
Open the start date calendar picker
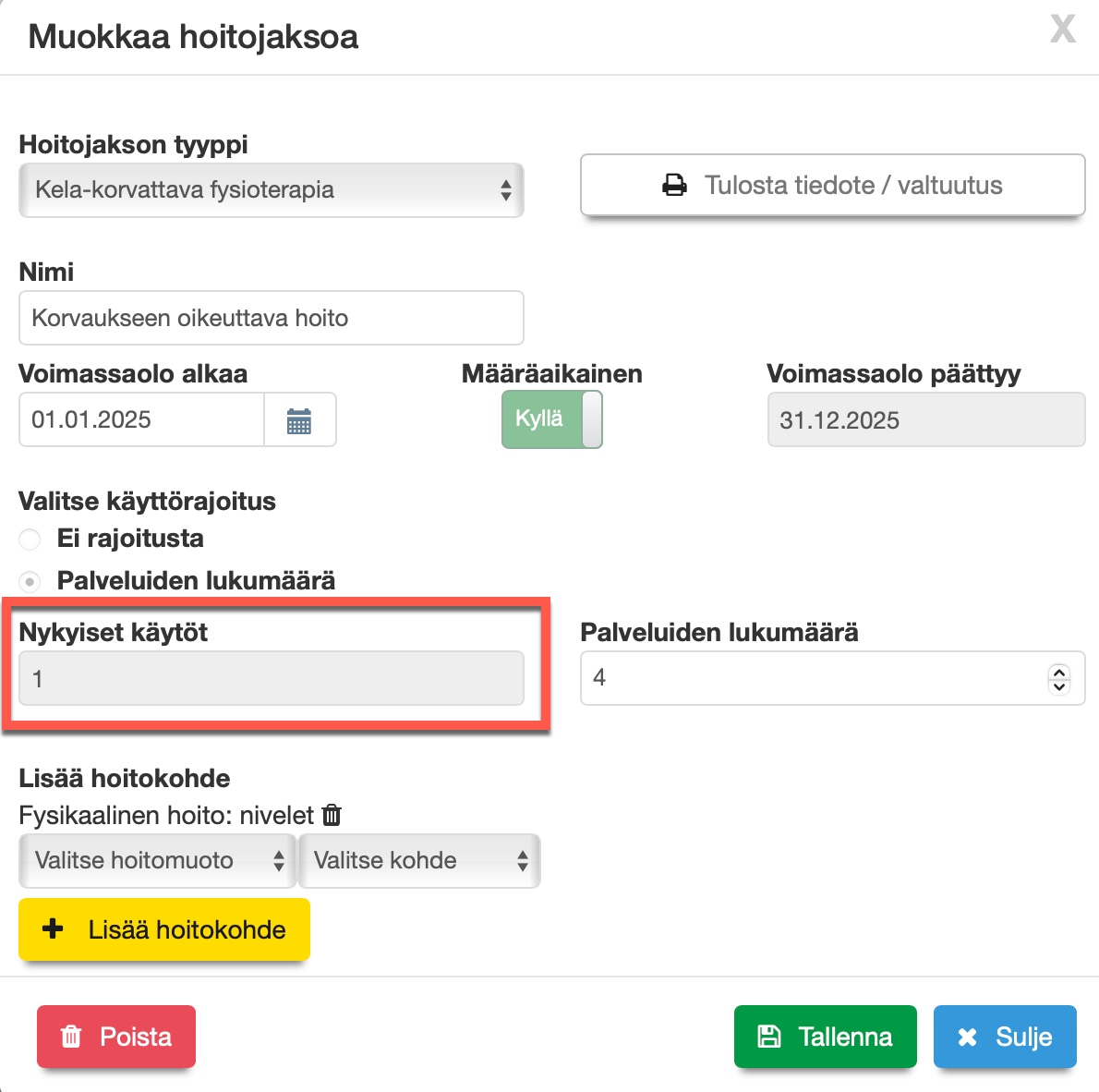[x=299, y=420]
